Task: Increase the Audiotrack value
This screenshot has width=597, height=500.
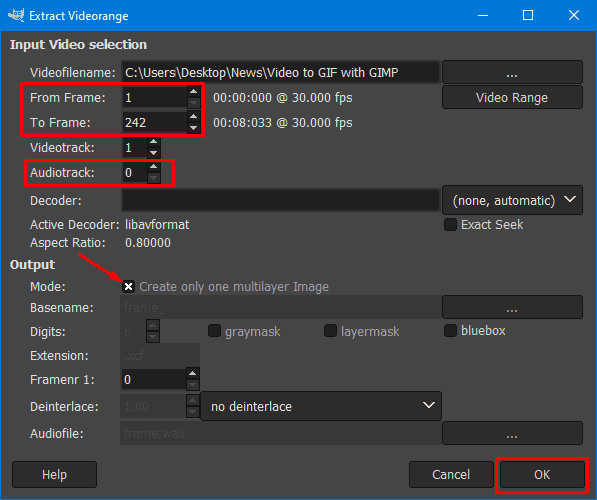Action: click(x=153, y=166)
